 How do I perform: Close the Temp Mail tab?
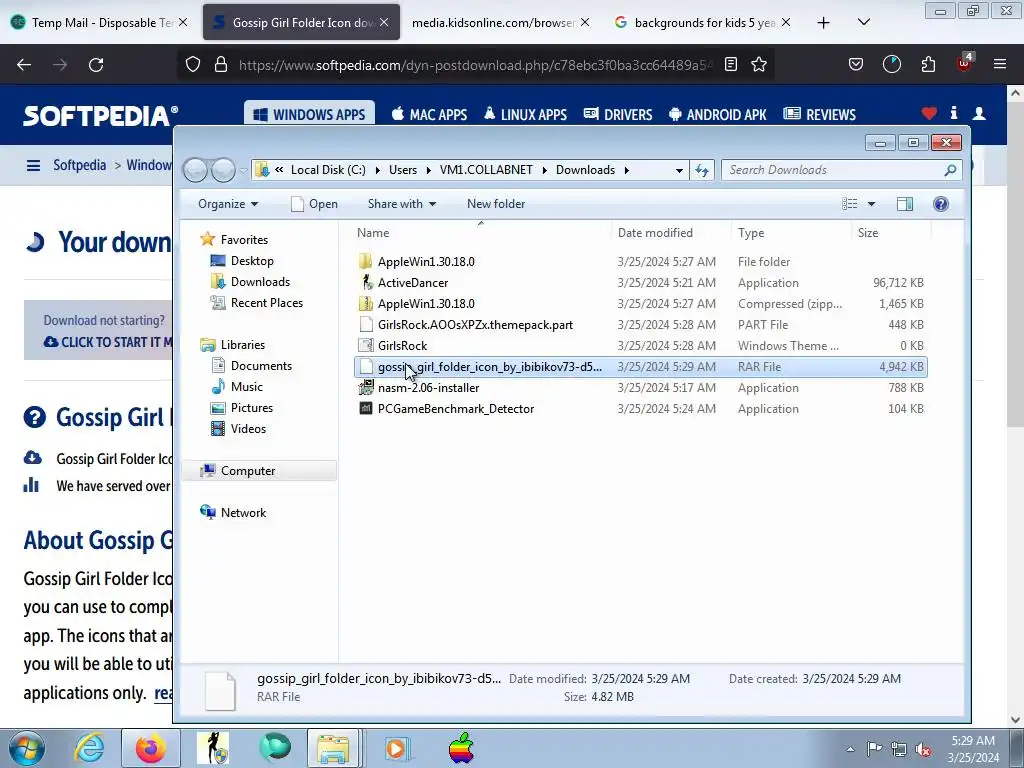[x=183, y=22]
